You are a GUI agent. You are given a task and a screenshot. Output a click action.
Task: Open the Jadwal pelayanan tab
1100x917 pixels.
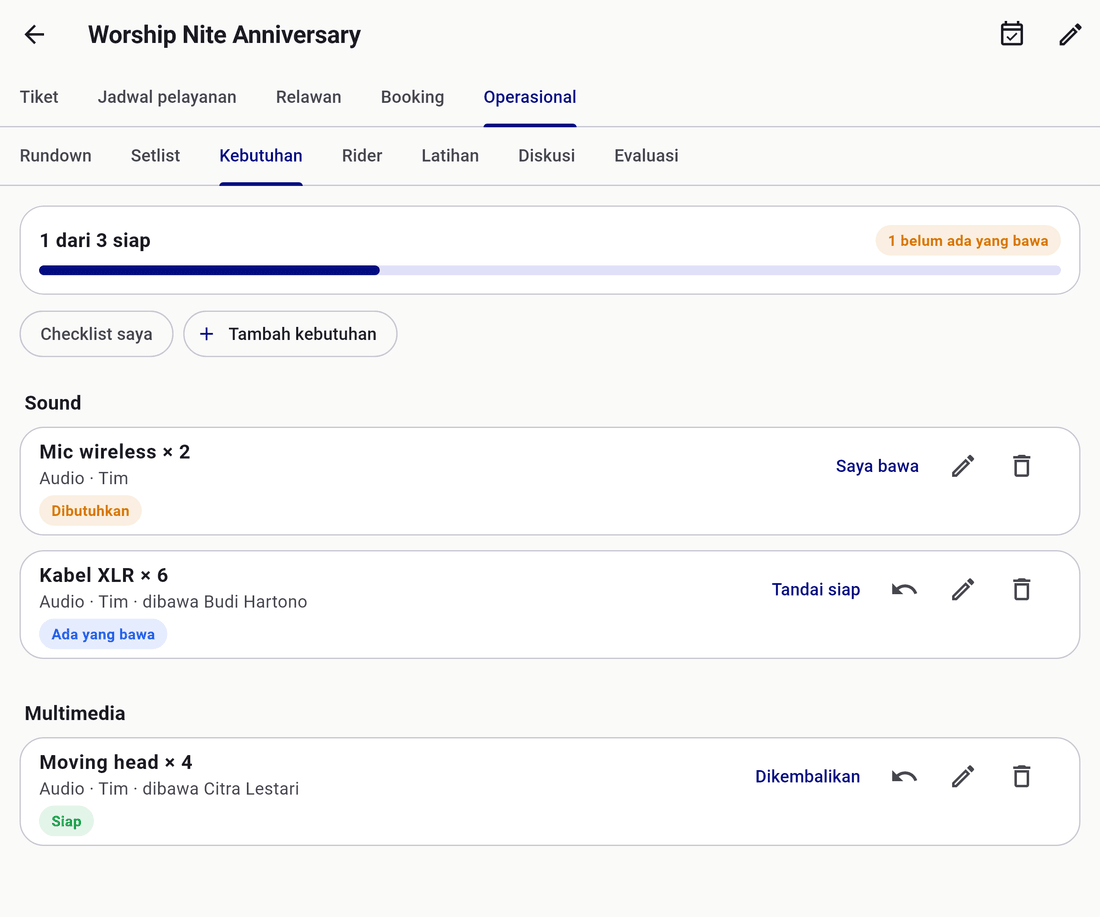(x=167, y=97)
